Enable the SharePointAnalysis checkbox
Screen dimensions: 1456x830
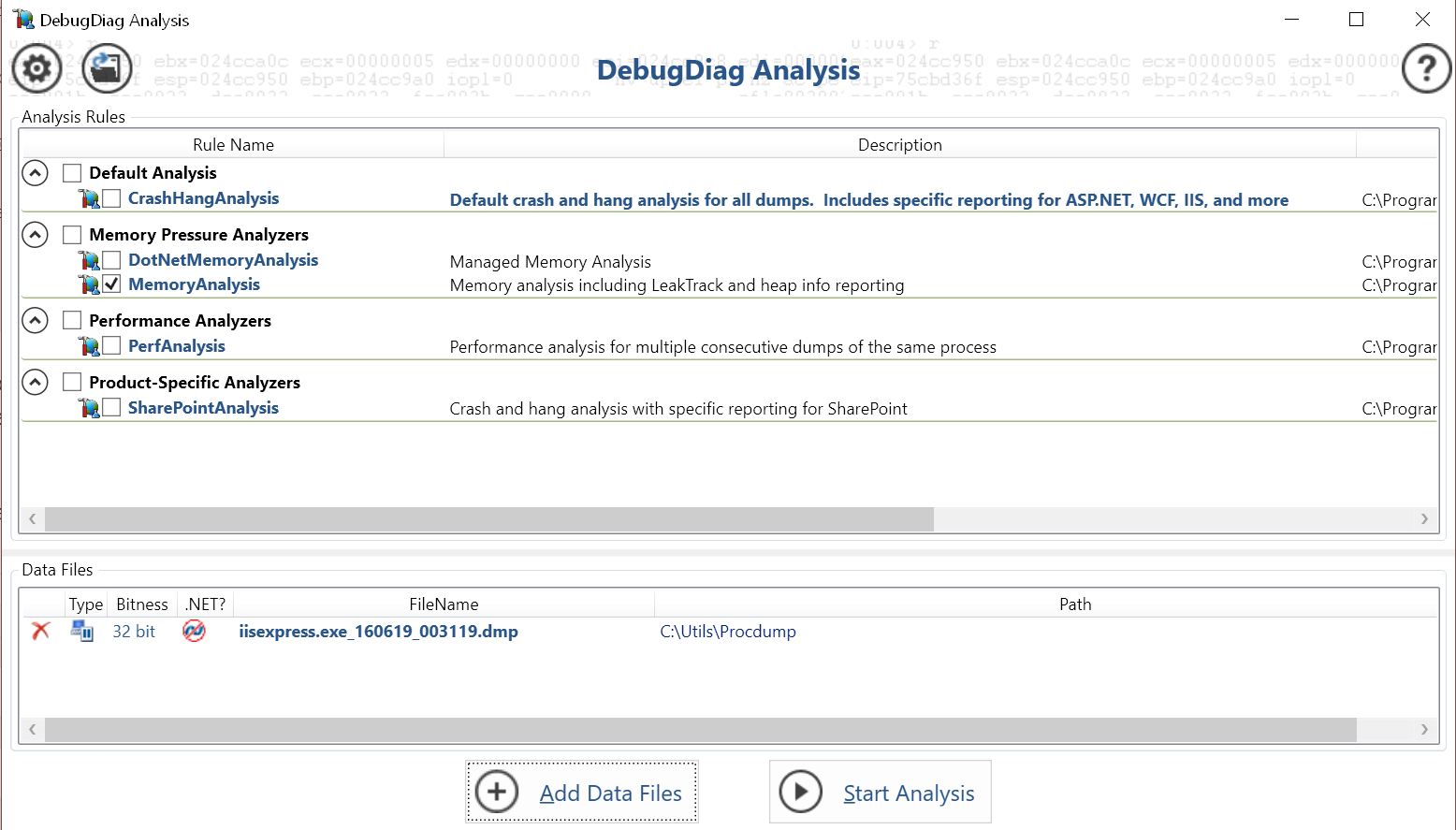point(111,408)
